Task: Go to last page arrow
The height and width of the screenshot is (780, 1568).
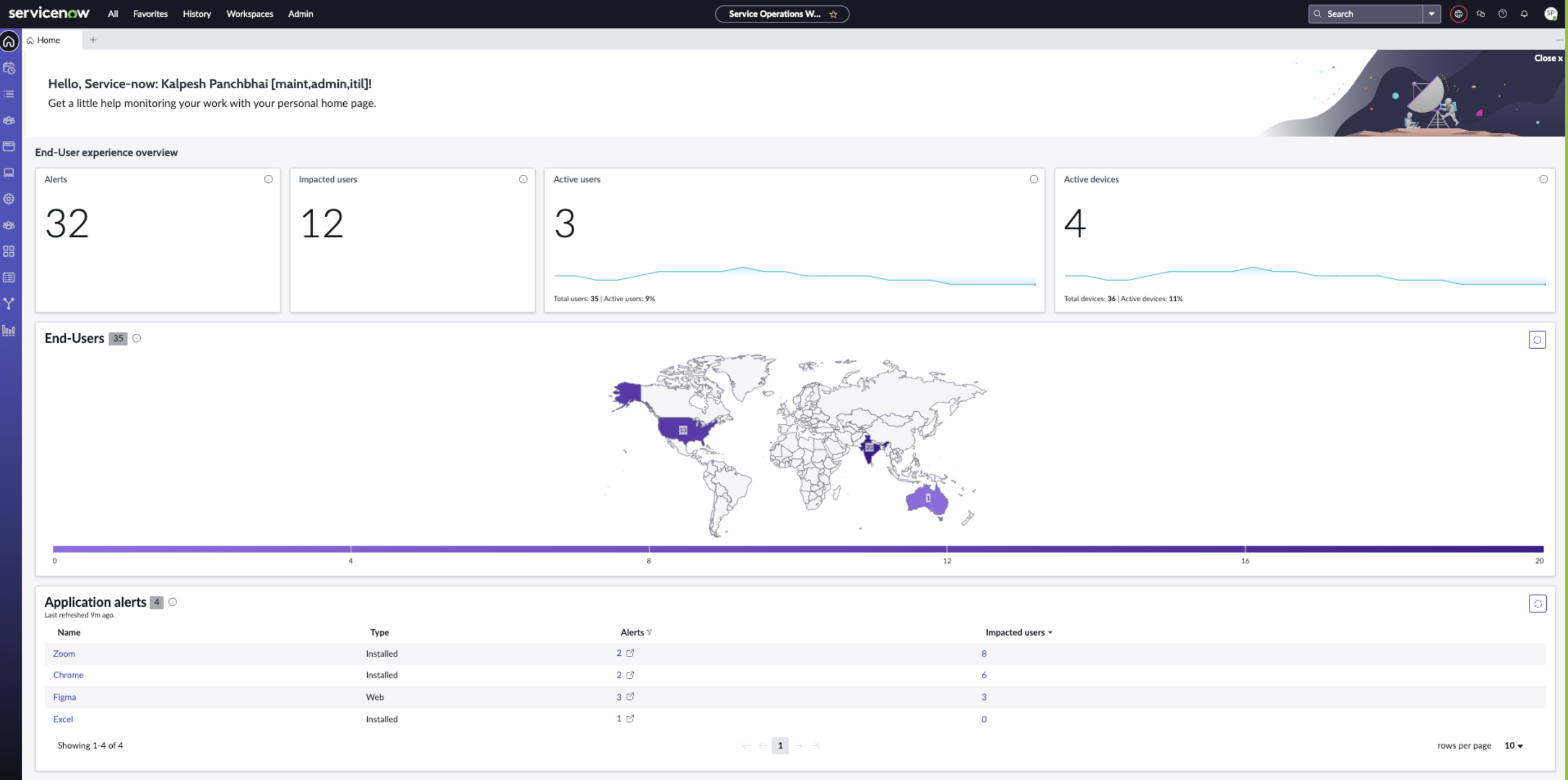Action: click(x=816, y=745)
